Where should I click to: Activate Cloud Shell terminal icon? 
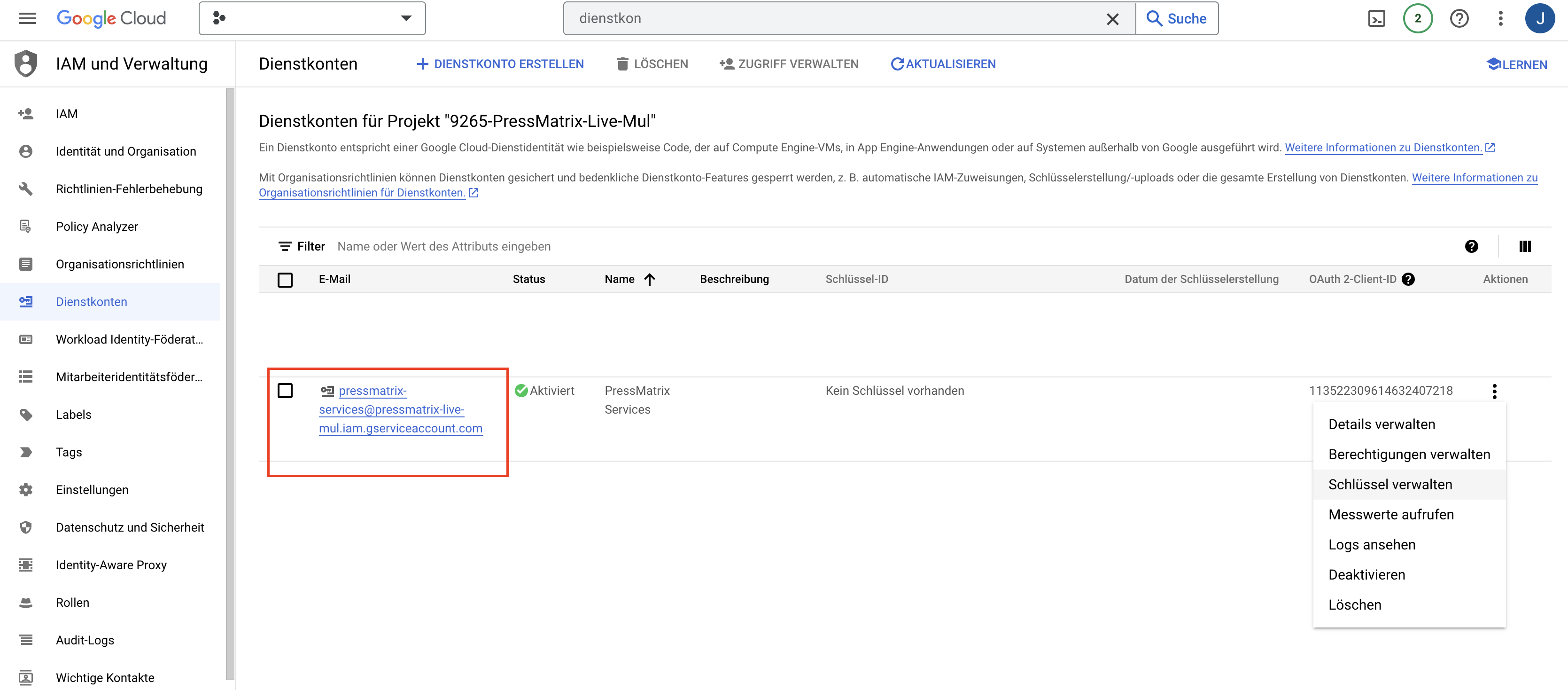[1376, 19]
